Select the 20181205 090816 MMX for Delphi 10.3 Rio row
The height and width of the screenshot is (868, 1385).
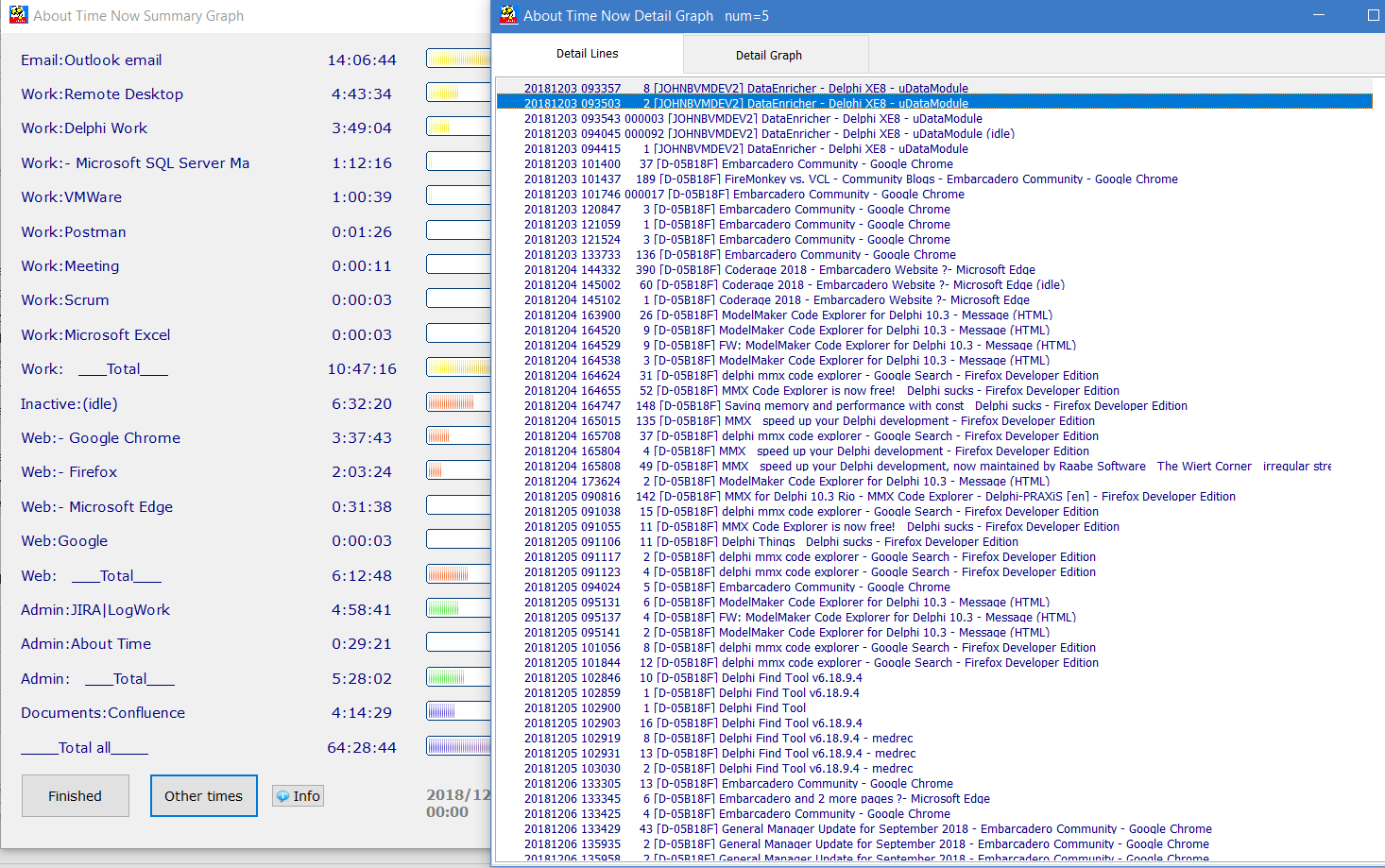pos(879,496)
